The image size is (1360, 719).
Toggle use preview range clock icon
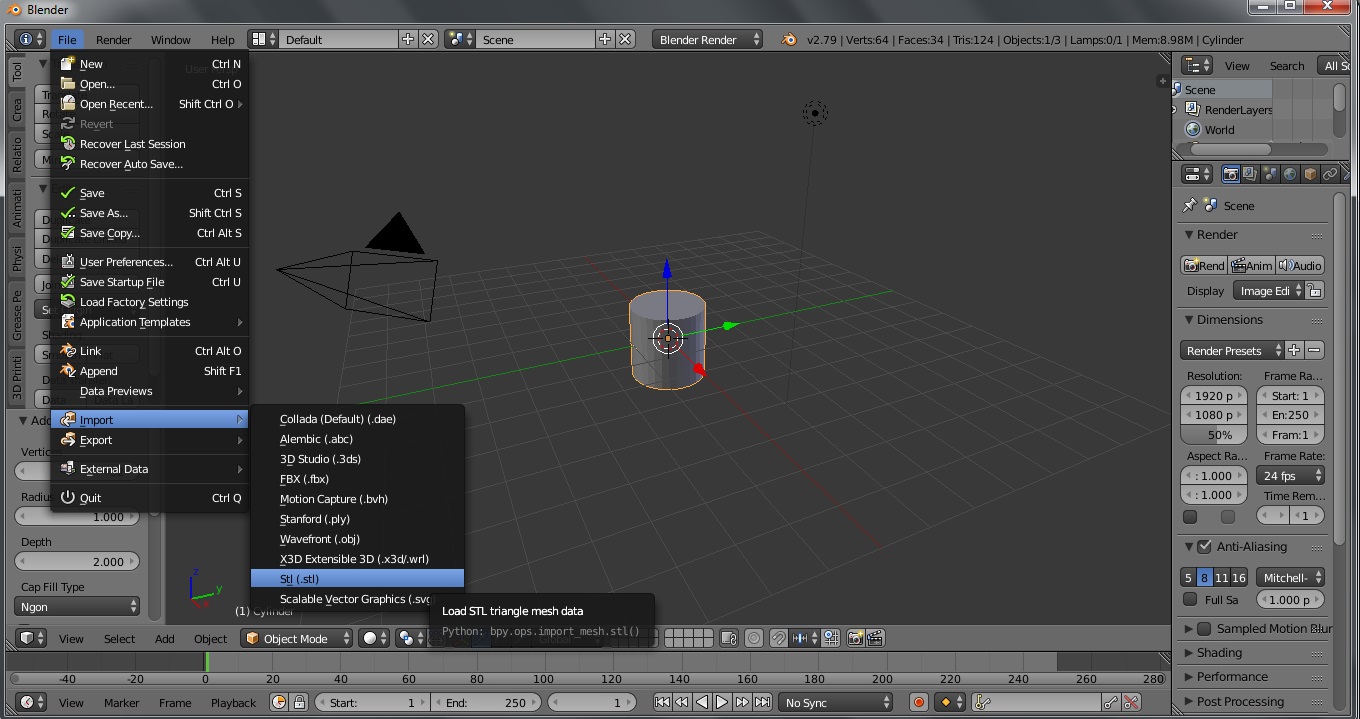coord(279,702)
